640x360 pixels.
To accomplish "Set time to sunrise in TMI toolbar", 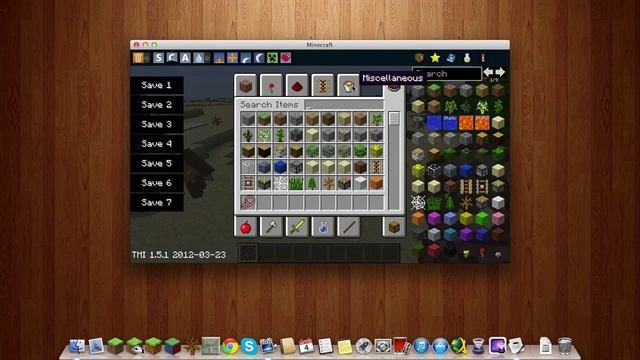I will pos(219,58).
